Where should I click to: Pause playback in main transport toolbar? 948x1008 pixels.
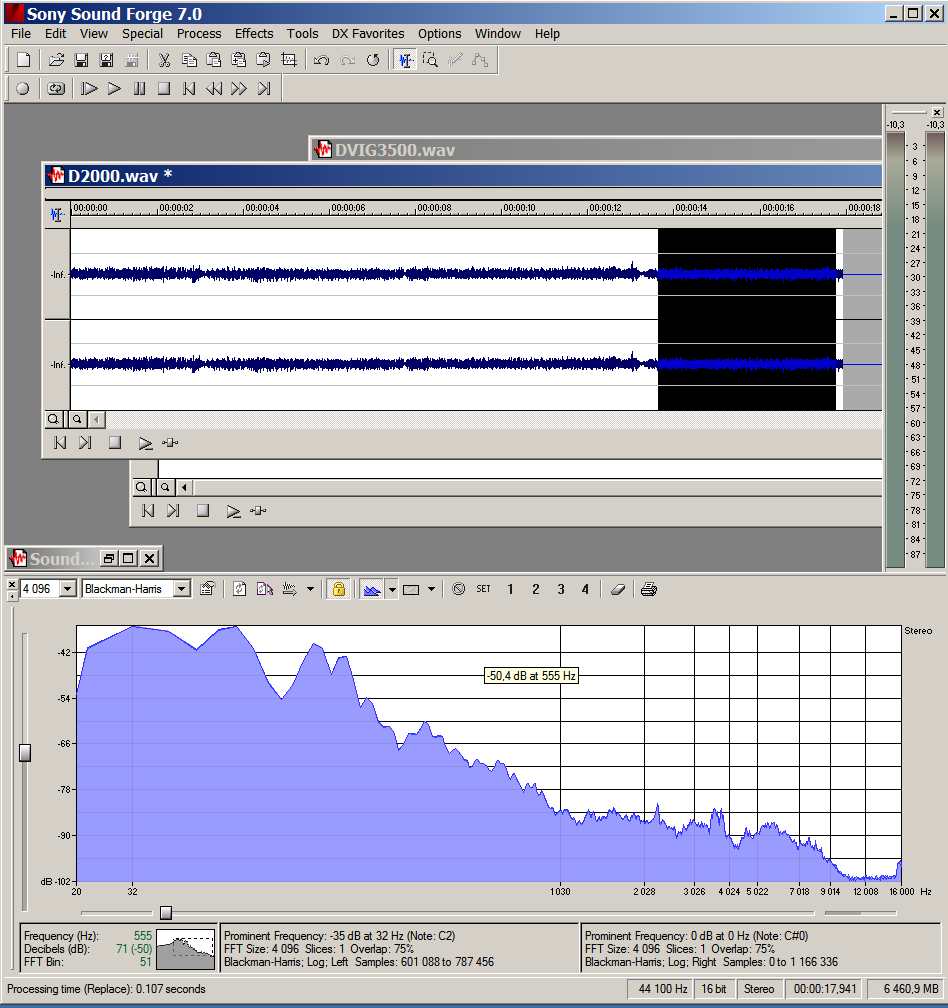coord(139,88)
